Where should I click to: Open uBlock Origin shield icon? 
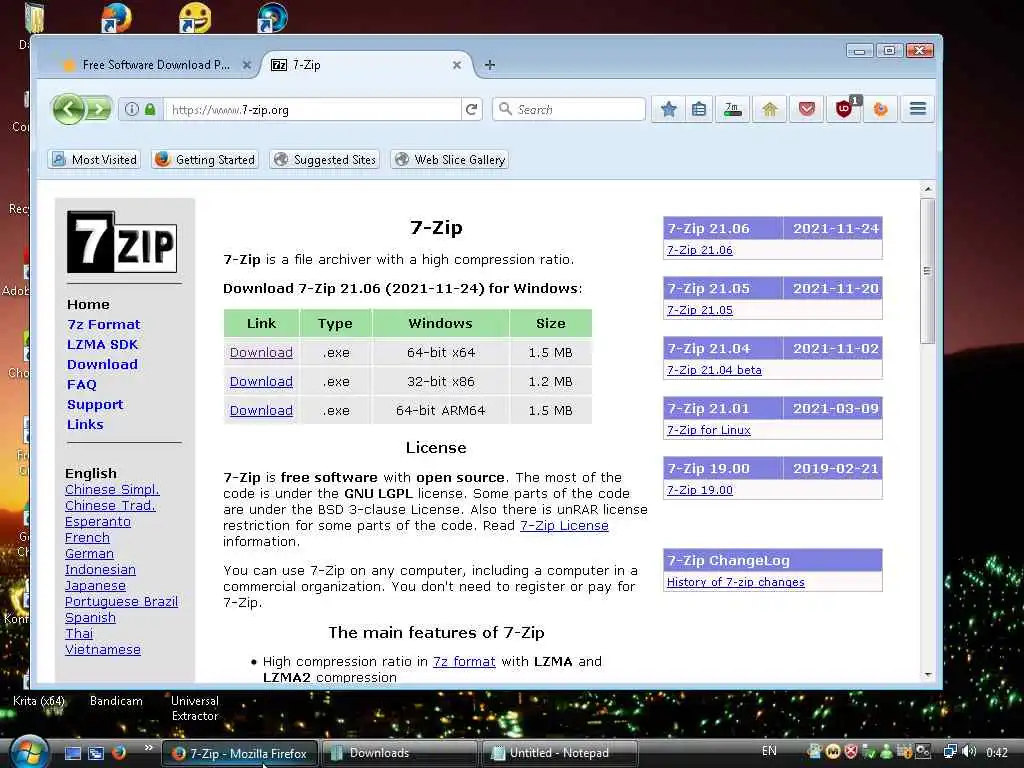point(844,109)
